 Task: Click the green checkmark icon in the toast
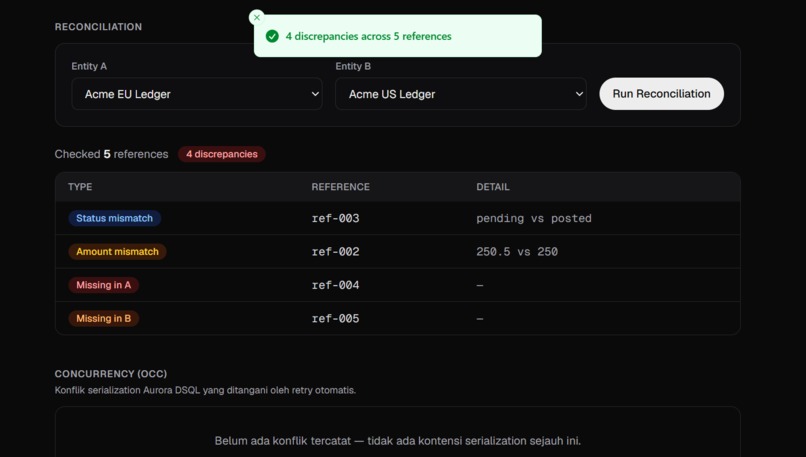click(x=272, y=36)
